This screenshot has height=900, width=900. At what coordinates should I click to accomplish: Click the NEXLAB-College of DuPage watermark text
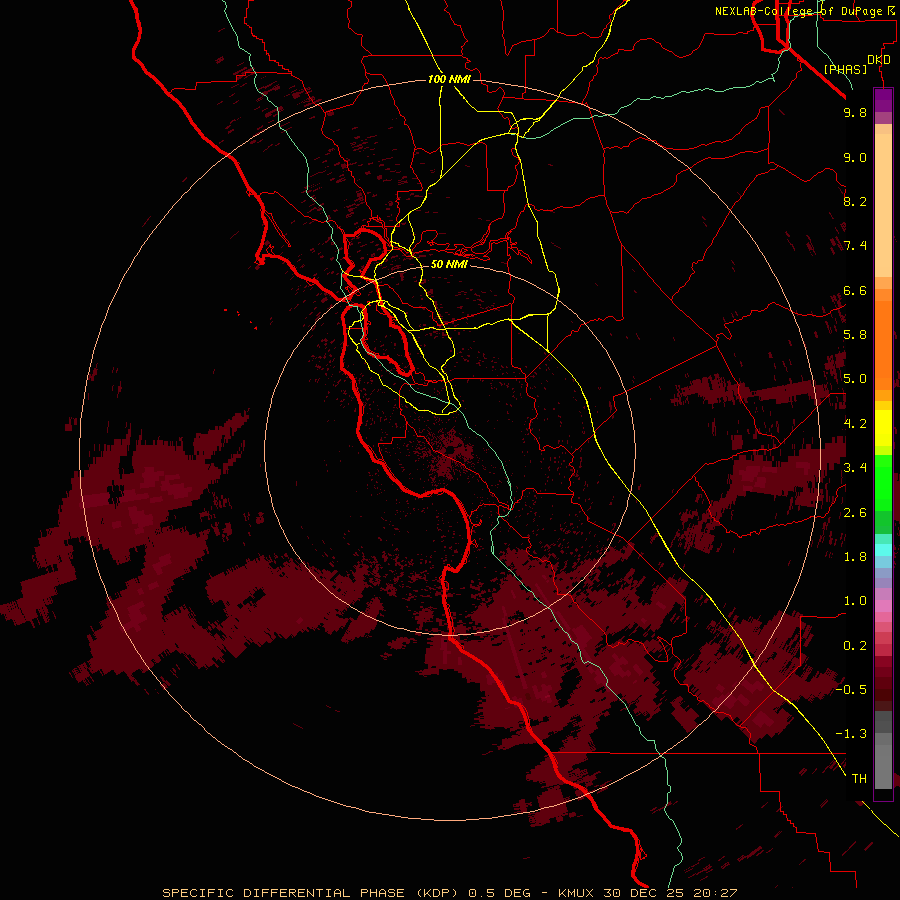[804, 11]
